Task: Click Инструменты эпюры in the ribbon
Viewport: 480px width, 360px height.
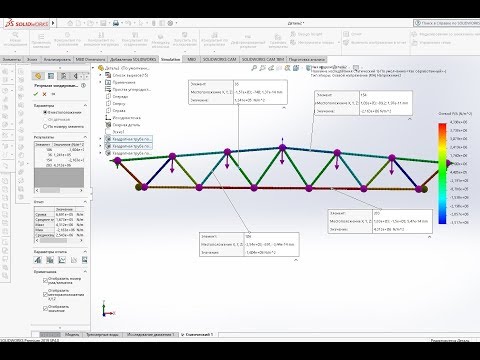Action: click(x=312, y=43)
